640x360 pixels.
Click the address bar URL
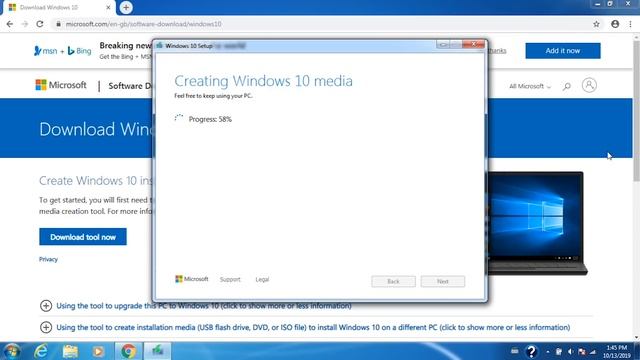144,24
